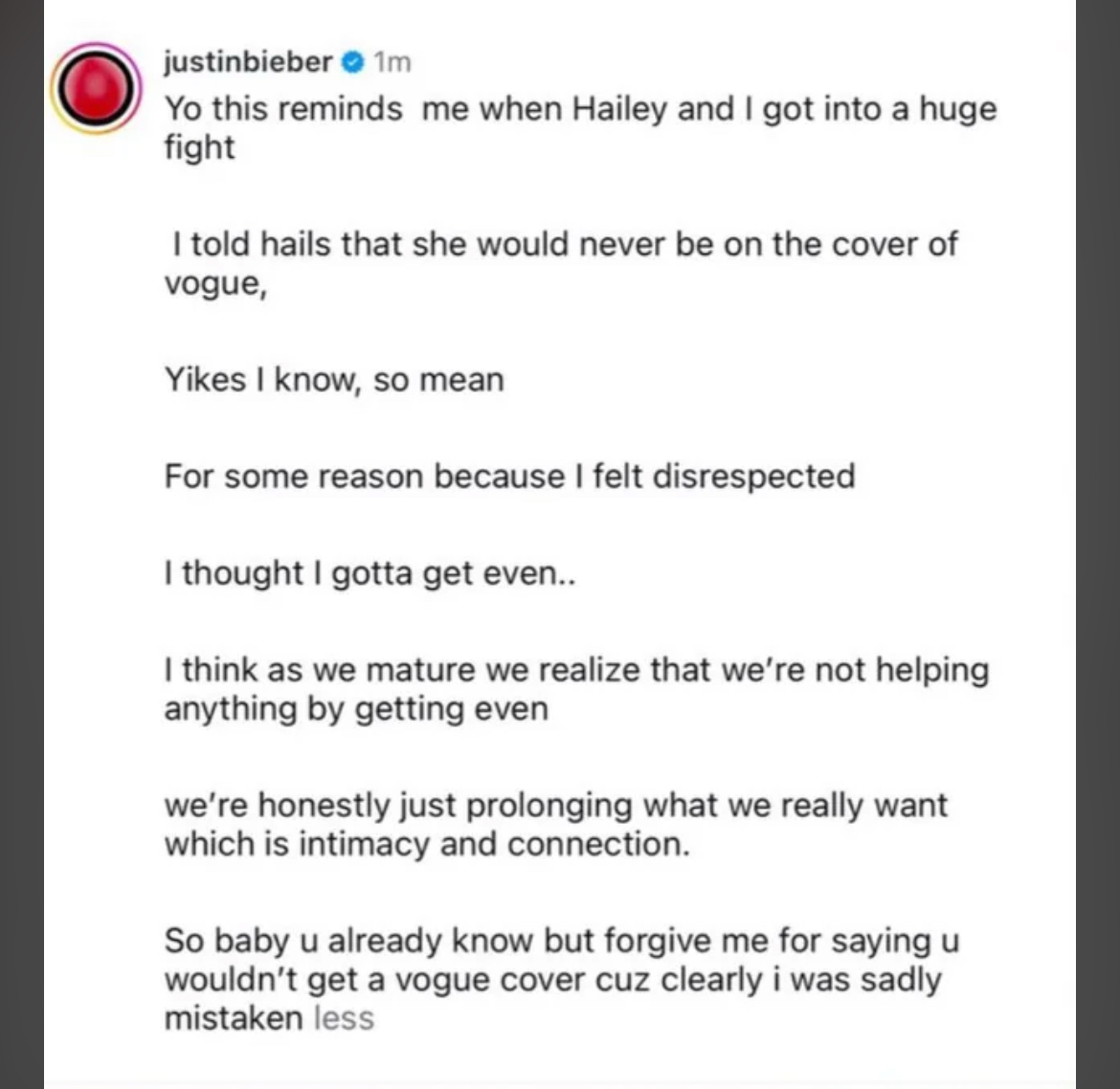
Task: Click the line starting "Yo this reminds me"
Action: 580,109
